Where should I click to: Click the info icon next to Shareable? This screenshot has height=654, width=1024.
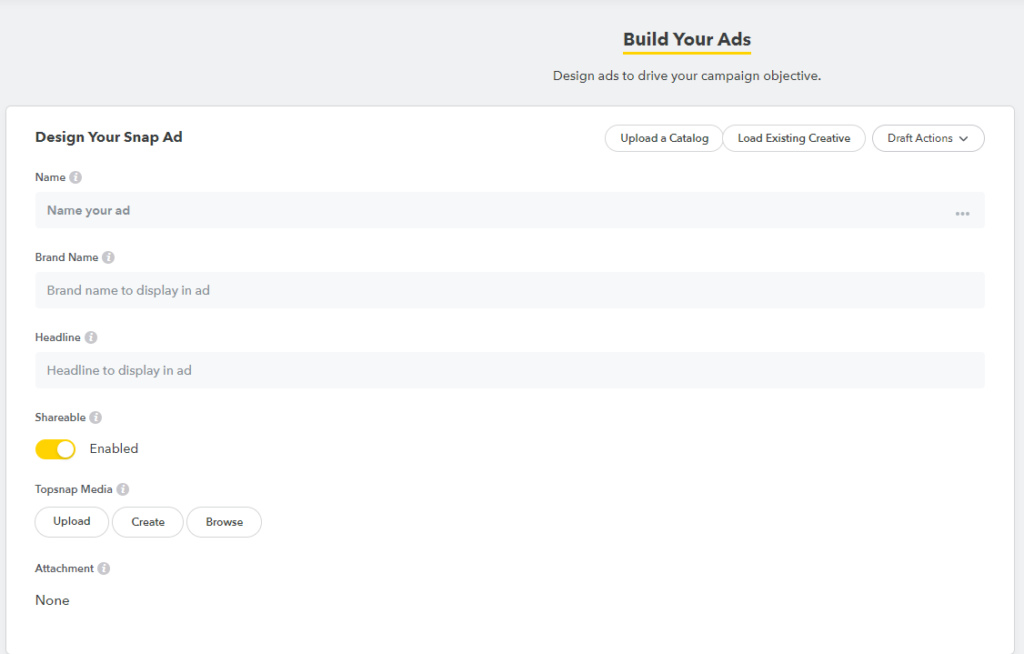click(96, 418)
